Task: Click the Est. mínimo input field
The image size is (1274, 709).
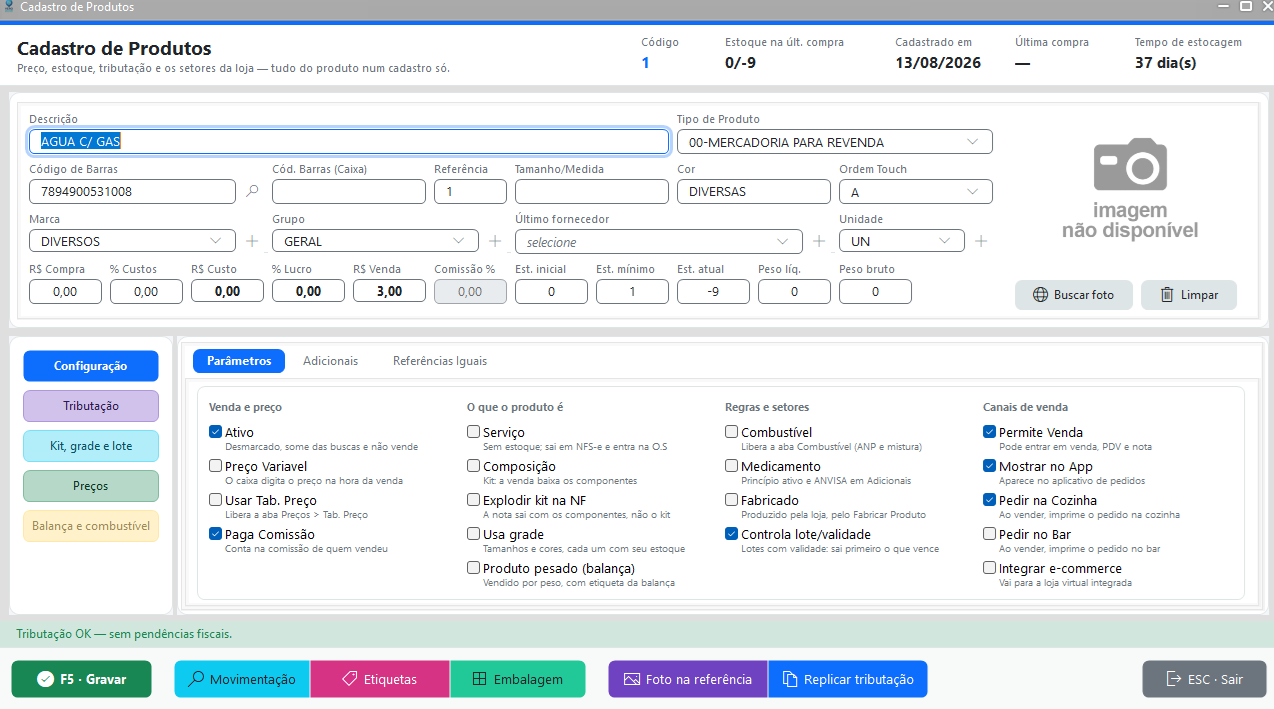Action: (633, 291)
